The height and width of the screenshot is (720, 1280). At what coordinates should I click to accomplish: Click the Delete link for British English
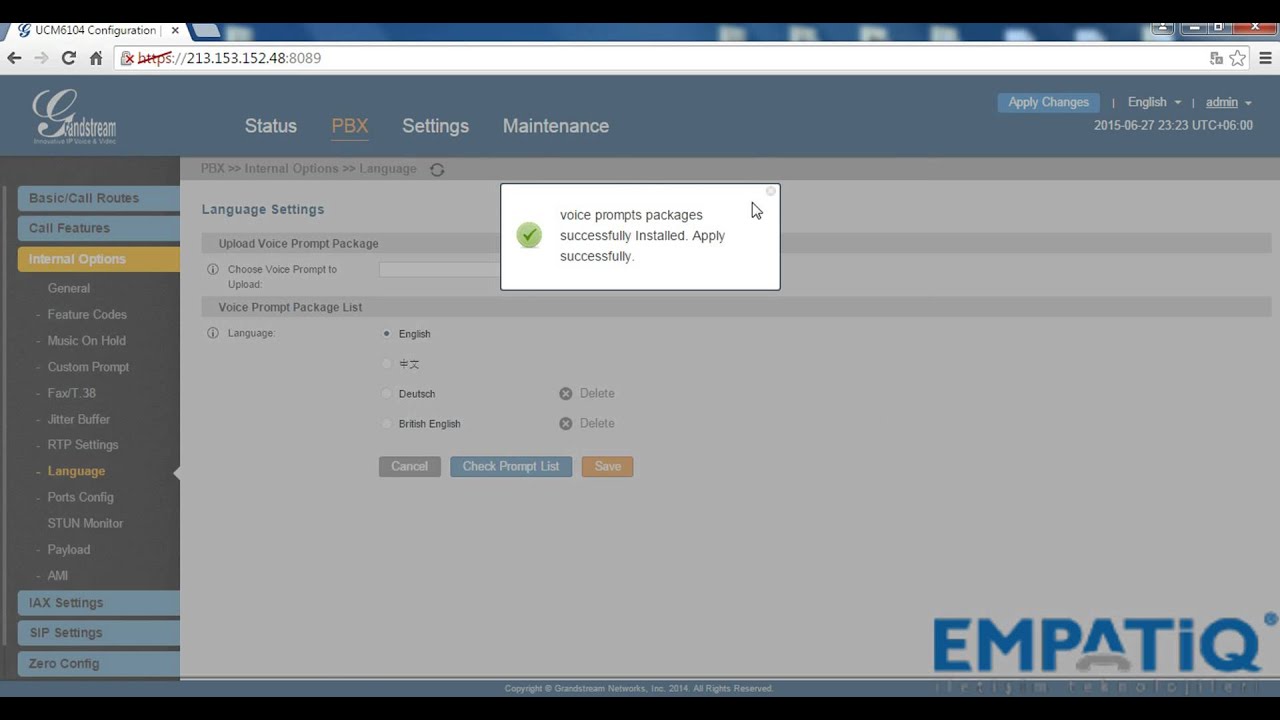[x=597, y=424]
